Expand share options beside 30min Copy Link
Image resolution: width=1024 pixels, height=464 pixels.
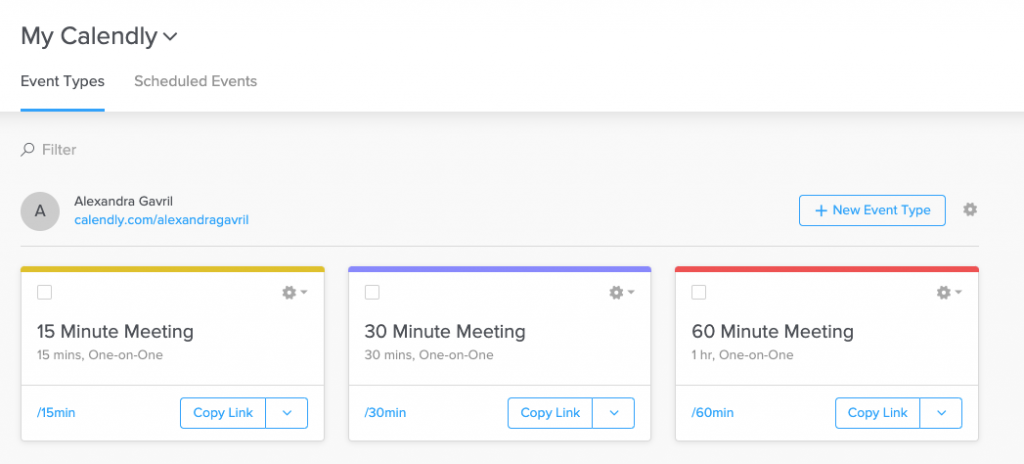(614, 413)
